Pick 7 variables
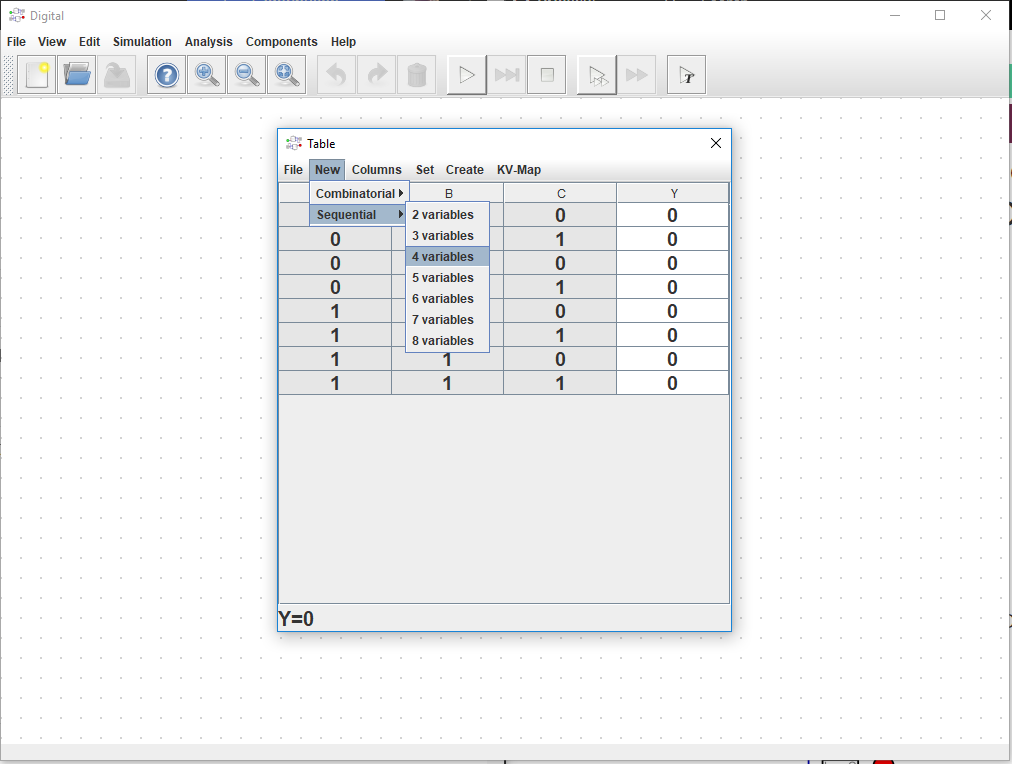 coord(447,319)
